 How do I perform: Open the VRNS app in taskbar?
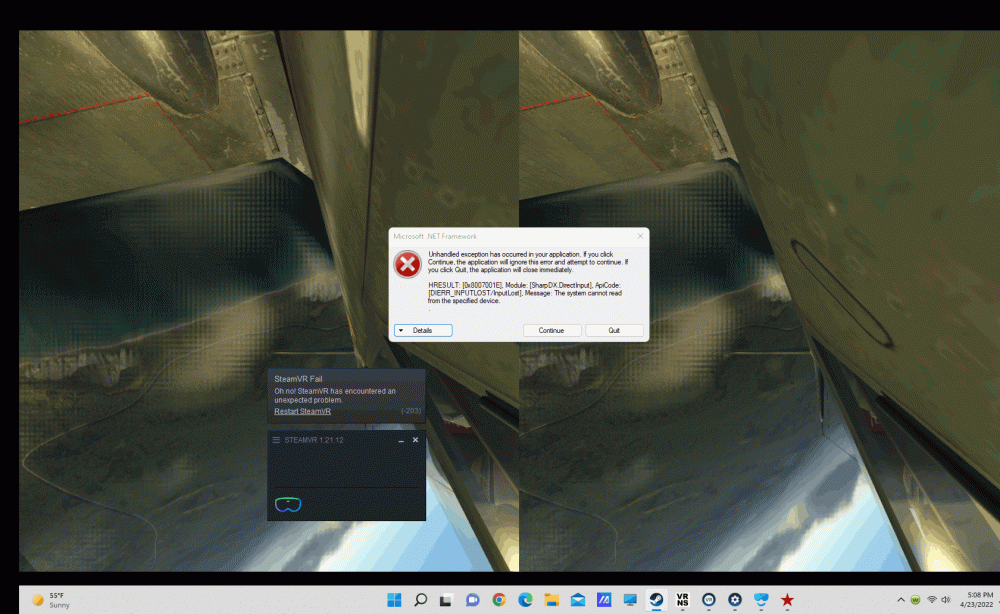click(x=682, y=600)
